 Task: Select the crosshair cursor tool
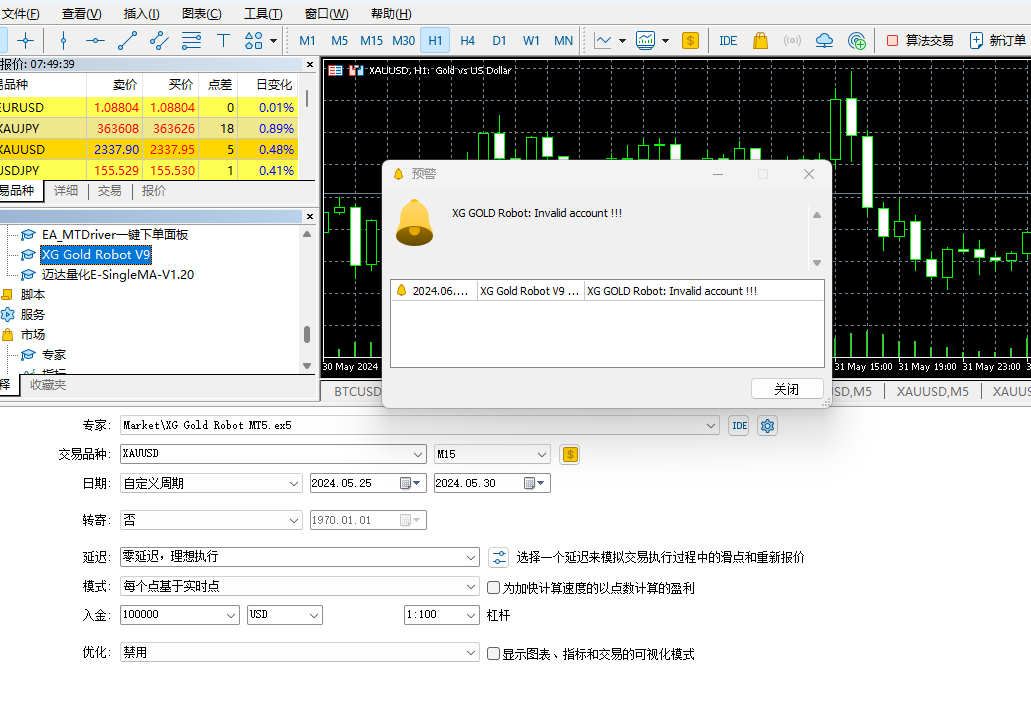tap(26, 41)
